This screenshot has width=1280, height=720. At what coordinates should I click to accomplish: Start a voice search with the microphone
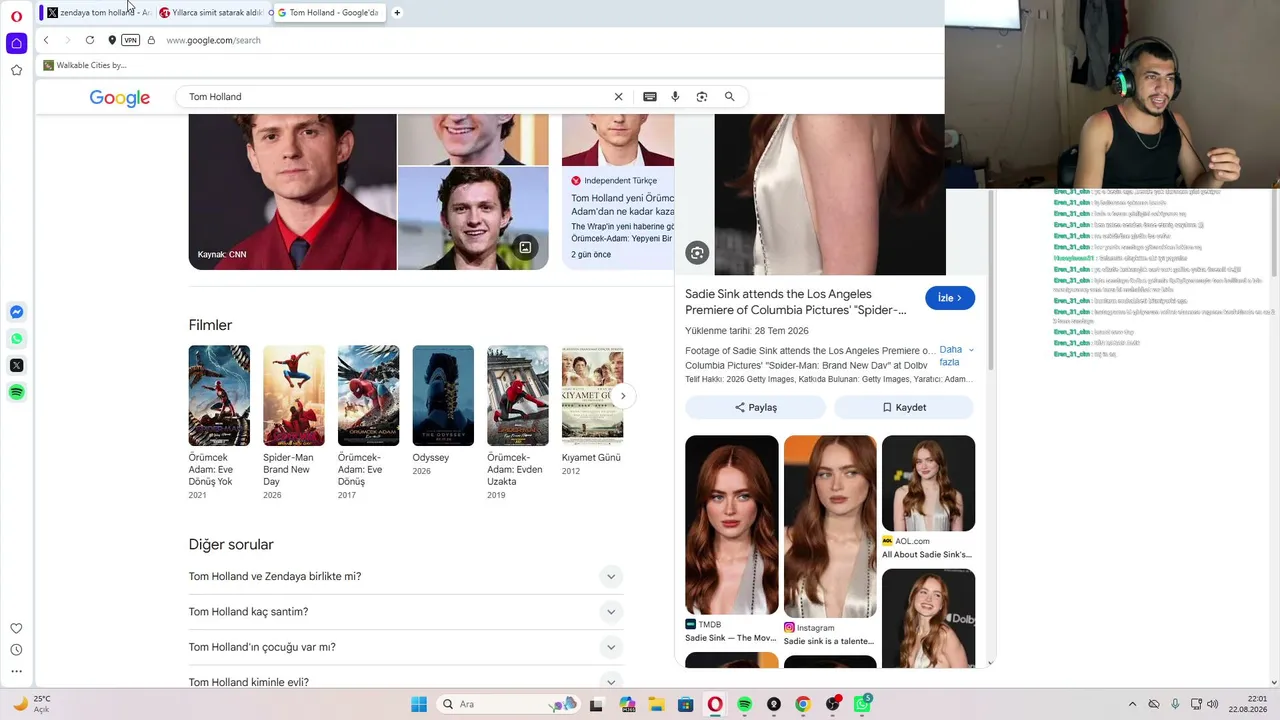(x=675, y=97)
